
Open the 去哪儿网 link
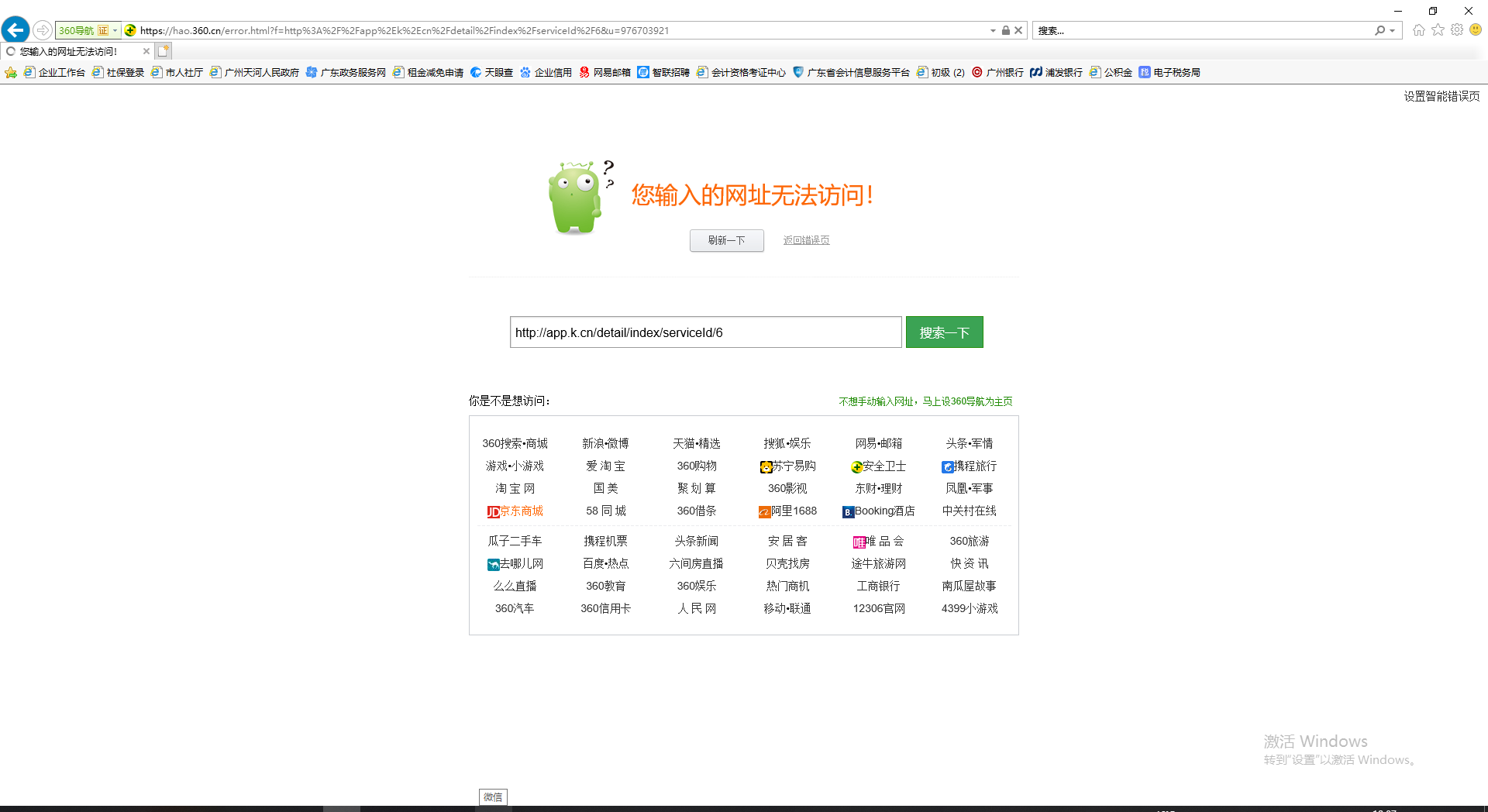pos(515,563)
